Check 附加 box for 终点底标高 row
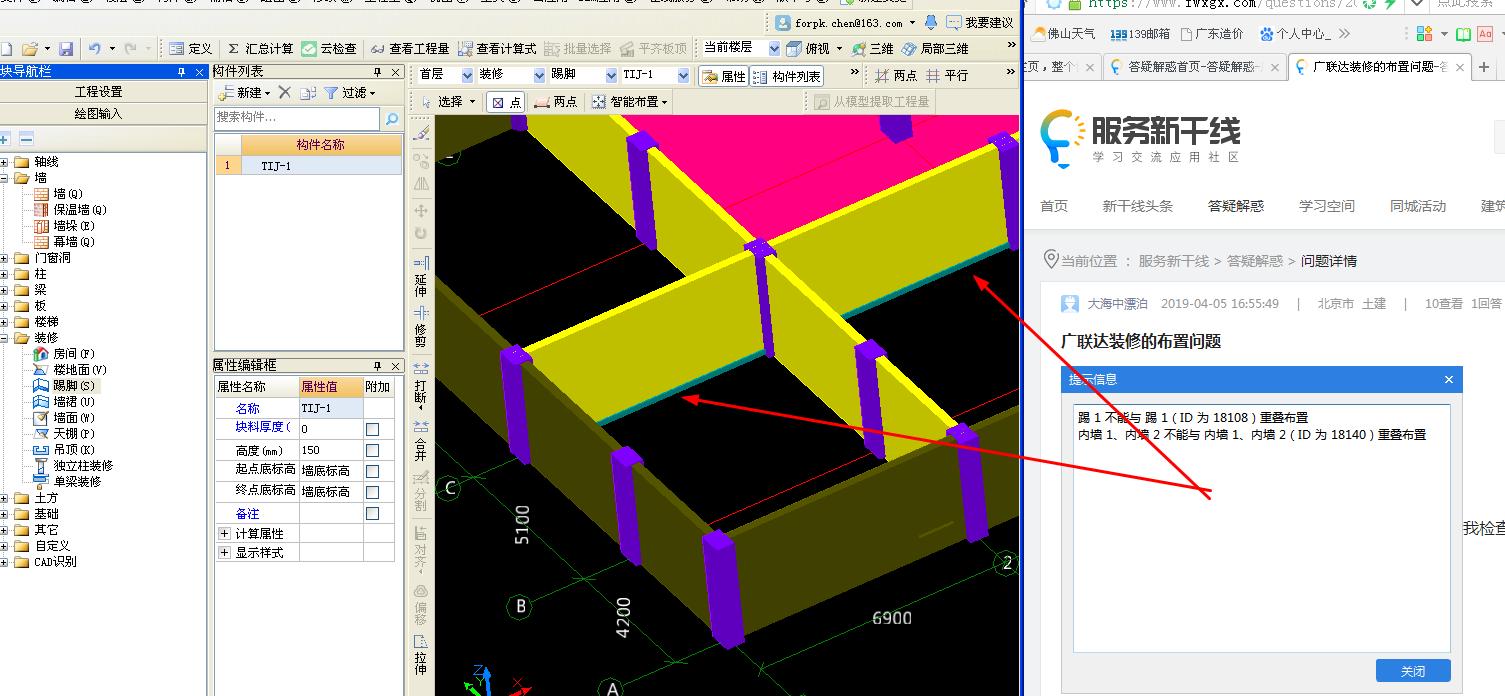Viewport: 1505px width, 696px height. point(372,491)
